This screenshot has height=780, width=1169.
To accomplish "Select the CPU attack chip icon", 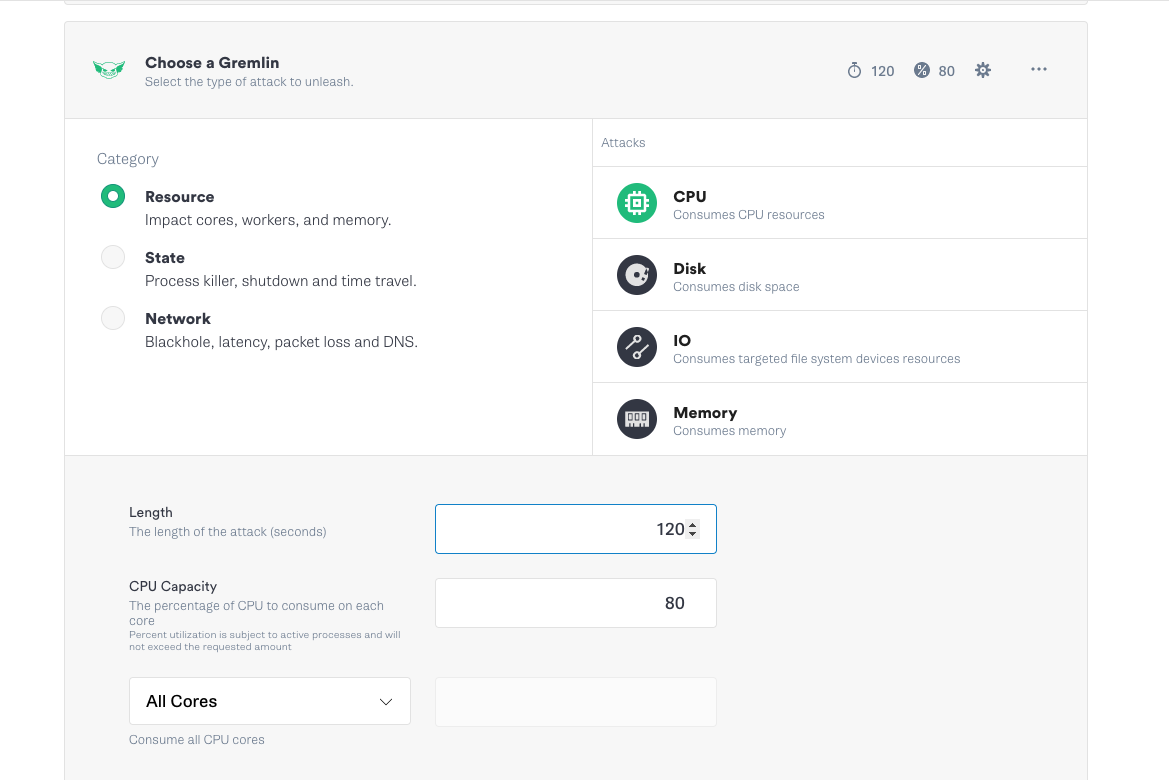I will pos(637,203).
